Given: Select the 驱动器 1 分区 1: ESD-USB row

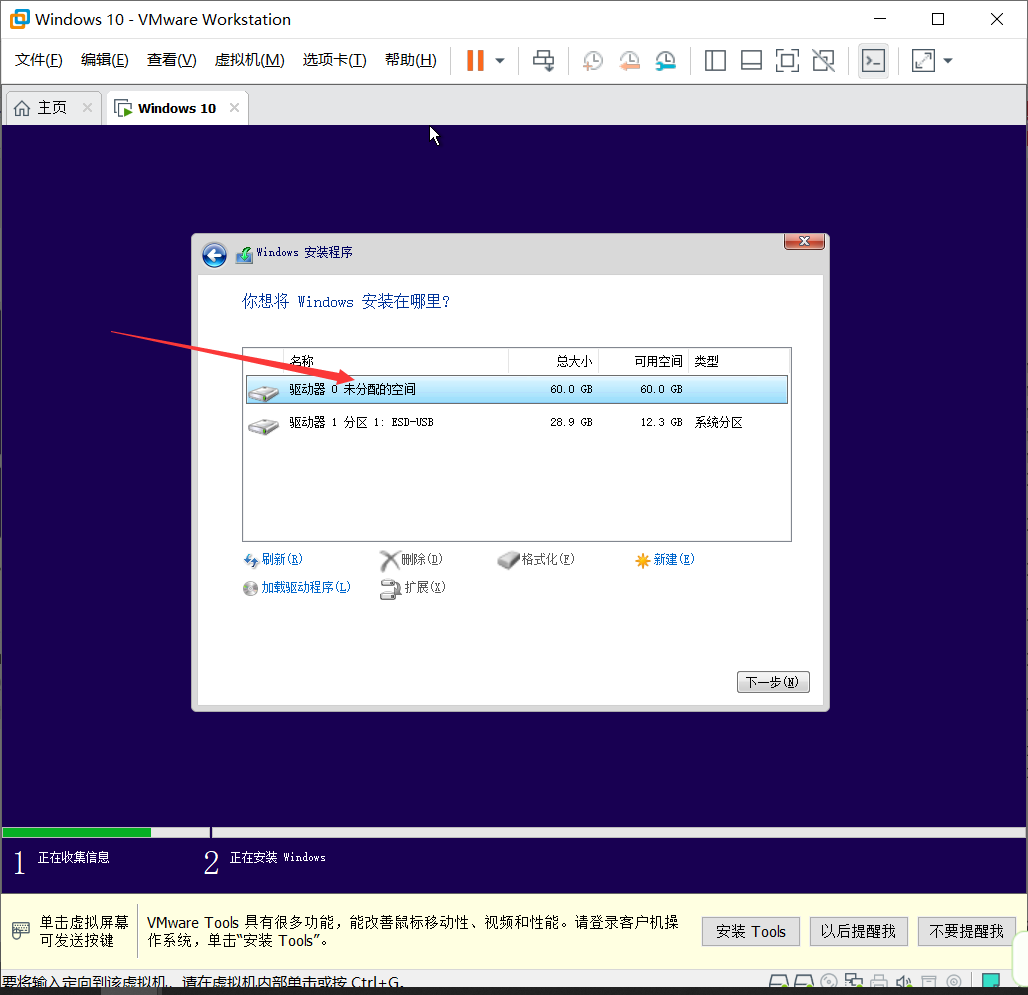Looking at the screenshot, I should tap(517, 423).
